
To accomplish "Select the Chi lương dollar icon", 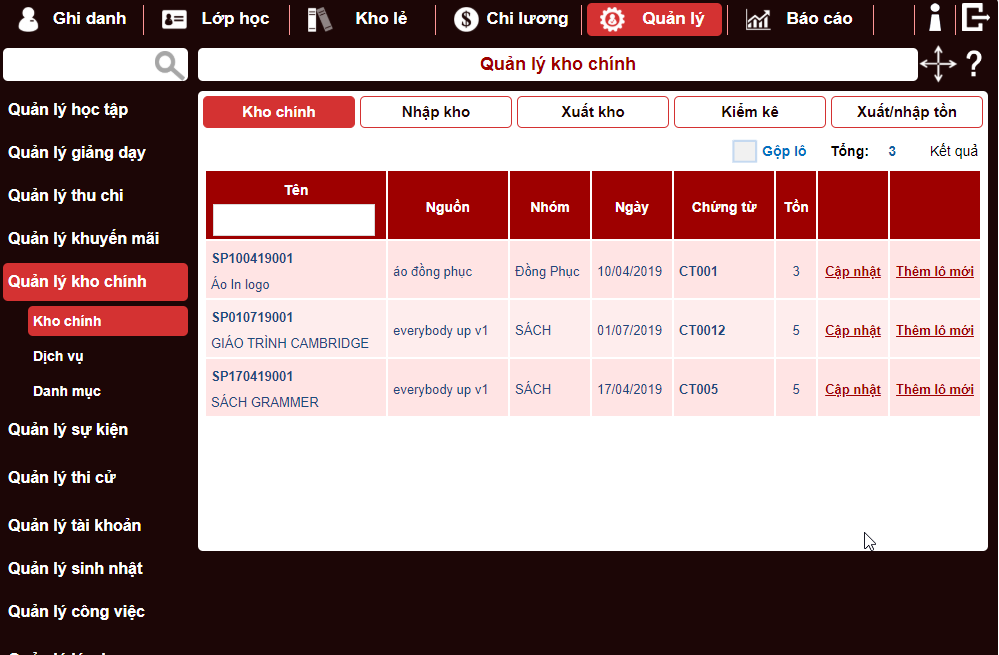I will (x=464, y=18).
